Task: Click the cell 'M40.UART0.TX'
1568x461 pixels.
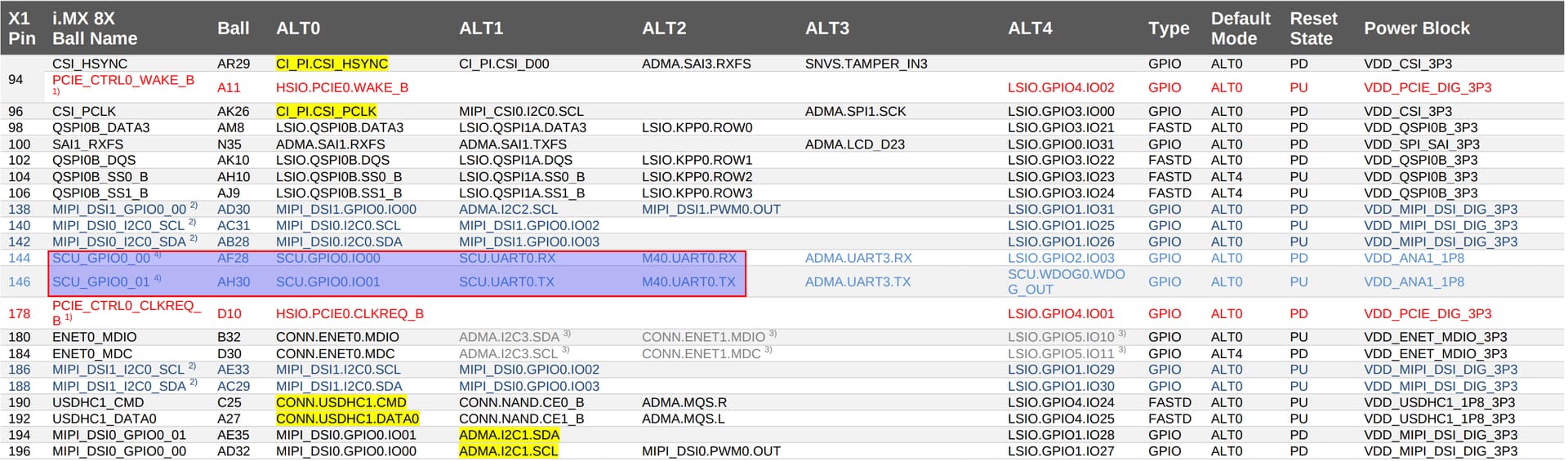Action: (x=688, y=281)
